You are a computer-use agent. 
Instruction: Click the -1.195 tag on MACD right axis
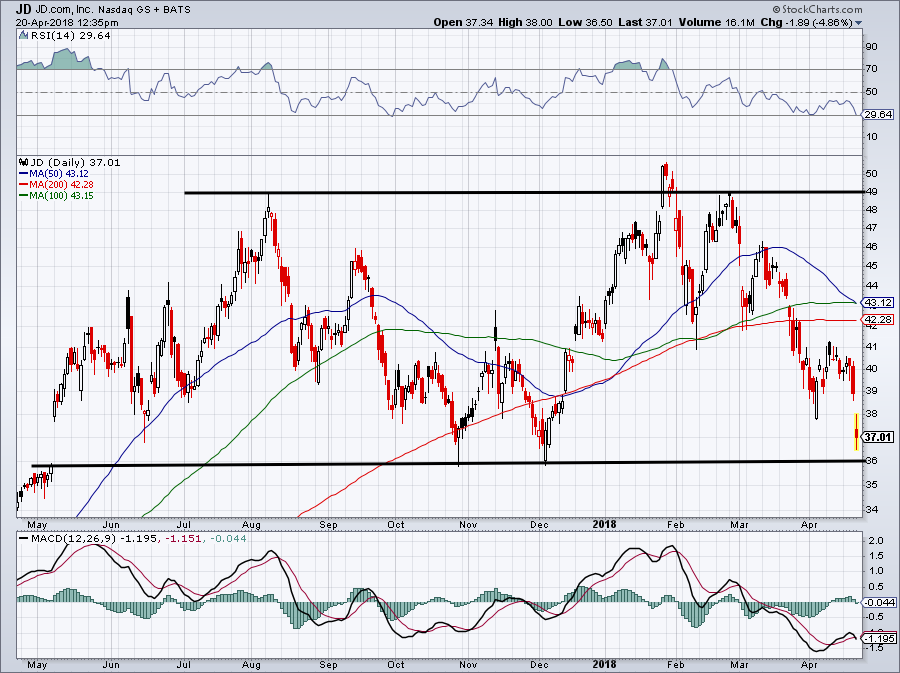tap(879, 639)
